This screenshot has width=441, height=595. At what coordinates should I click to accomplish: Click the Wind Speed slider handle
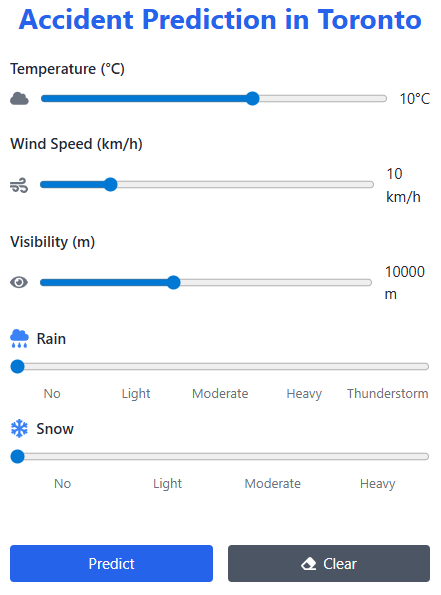click(110, 185)
